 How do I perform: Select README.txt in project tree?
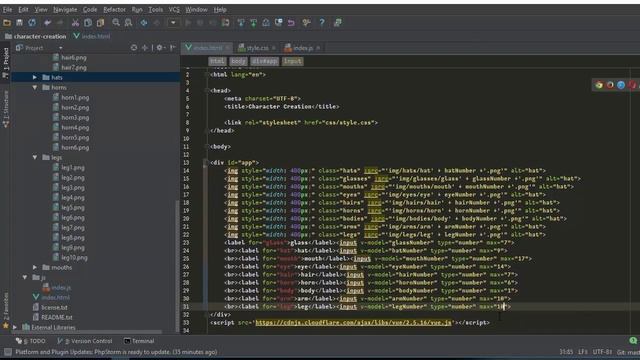[x=57, y=317]
